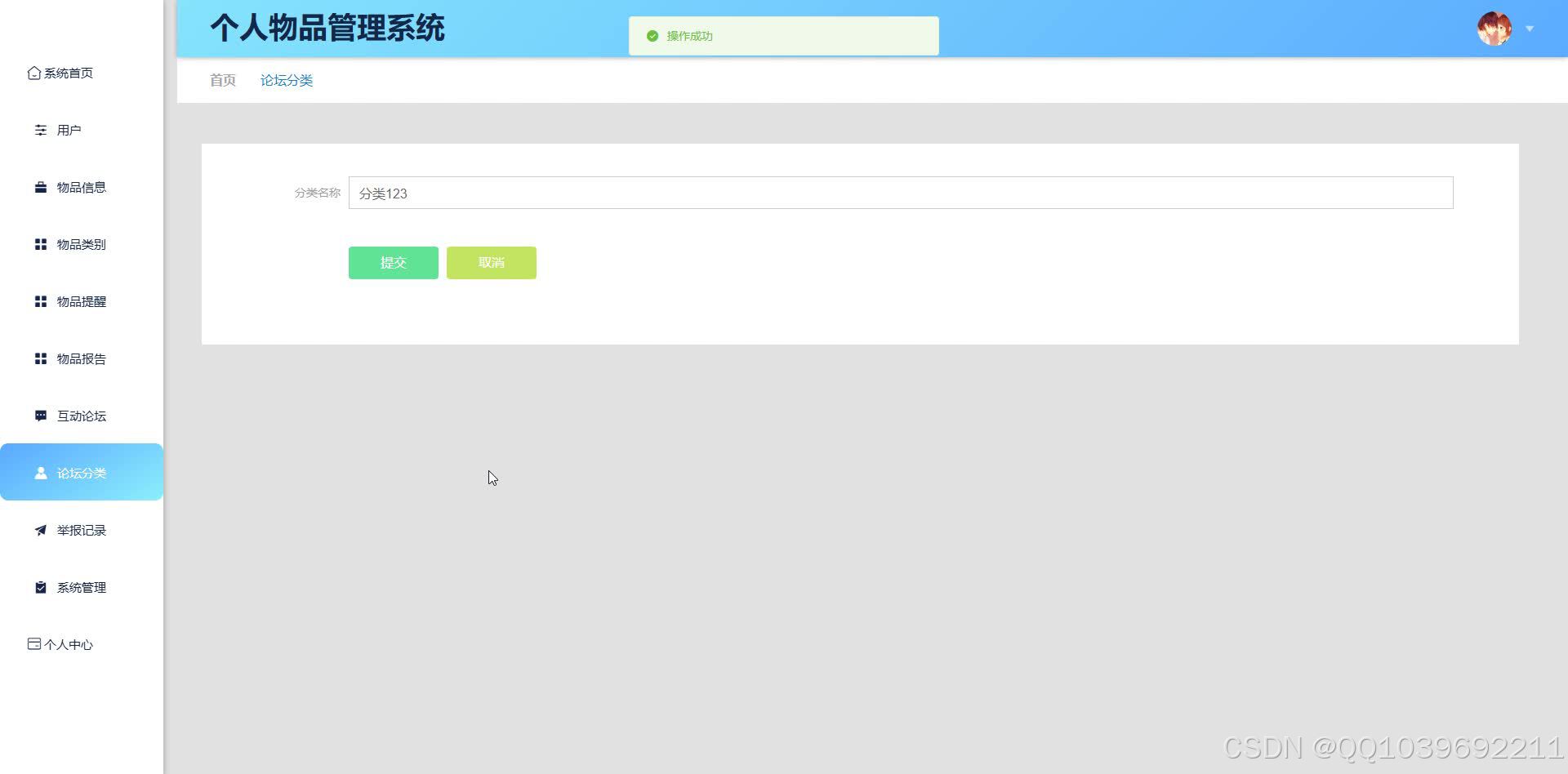
Task: Click the green check icon in success toast
Action: [653, 36]
